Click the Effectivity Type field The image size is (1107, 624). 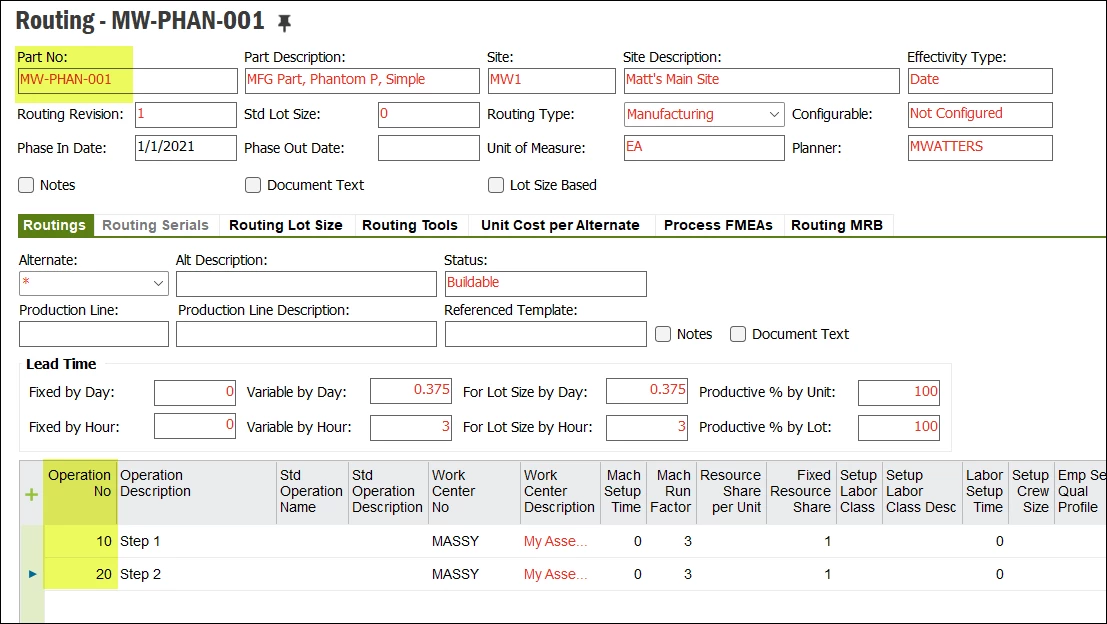(980, 80)
